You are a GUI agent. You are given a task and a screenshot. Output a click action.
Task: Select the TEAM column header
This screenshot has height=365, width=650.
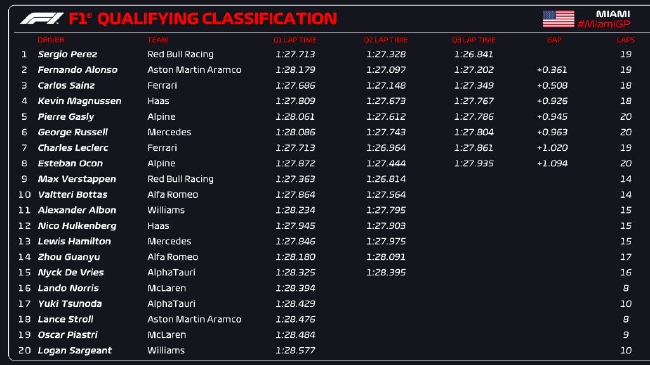(158, 40)
